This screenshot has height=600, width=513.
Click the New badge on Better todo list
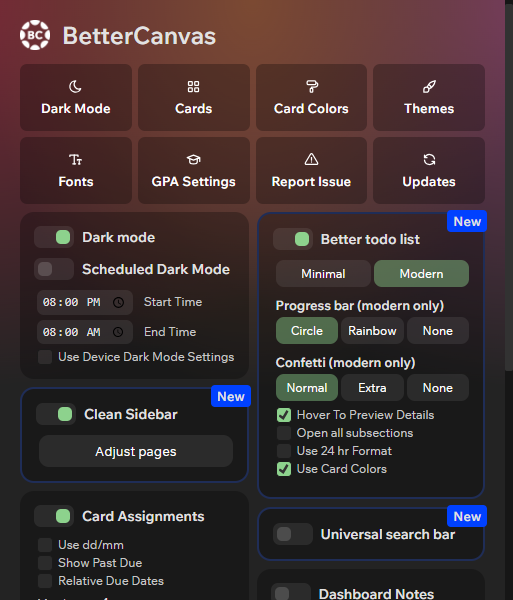pyautogui.click(x=467, y=221)
